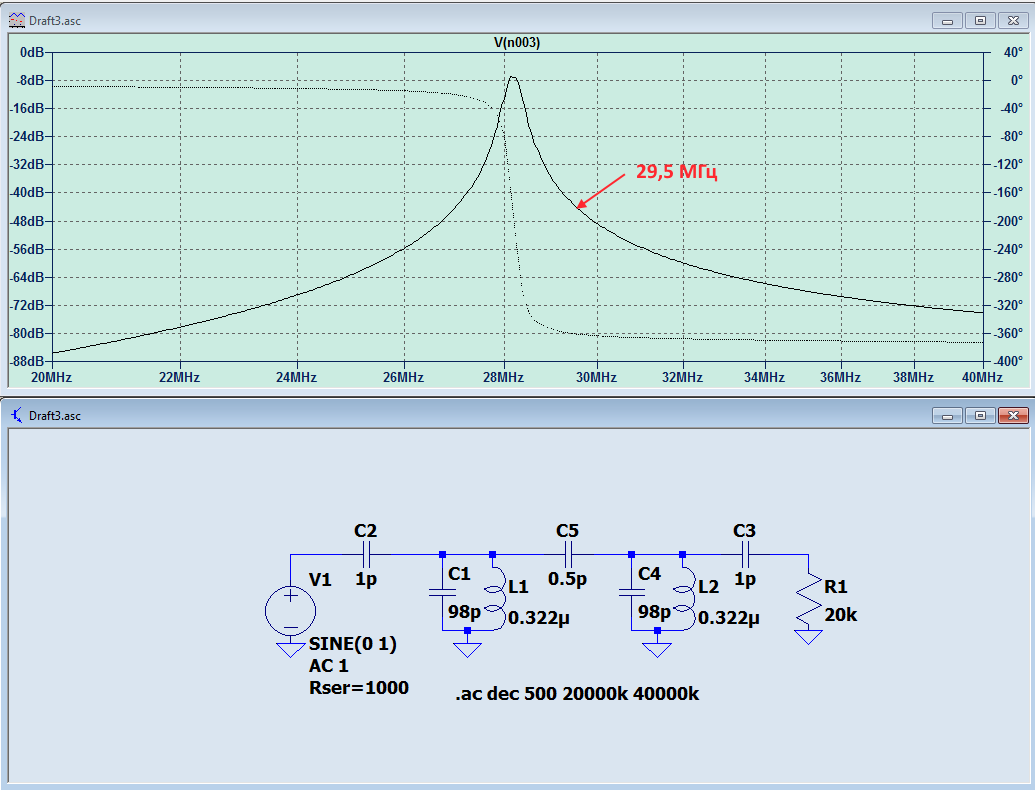Click the 1p value of C2
The image size is (1035, 790).
click(x=366, y=579)
